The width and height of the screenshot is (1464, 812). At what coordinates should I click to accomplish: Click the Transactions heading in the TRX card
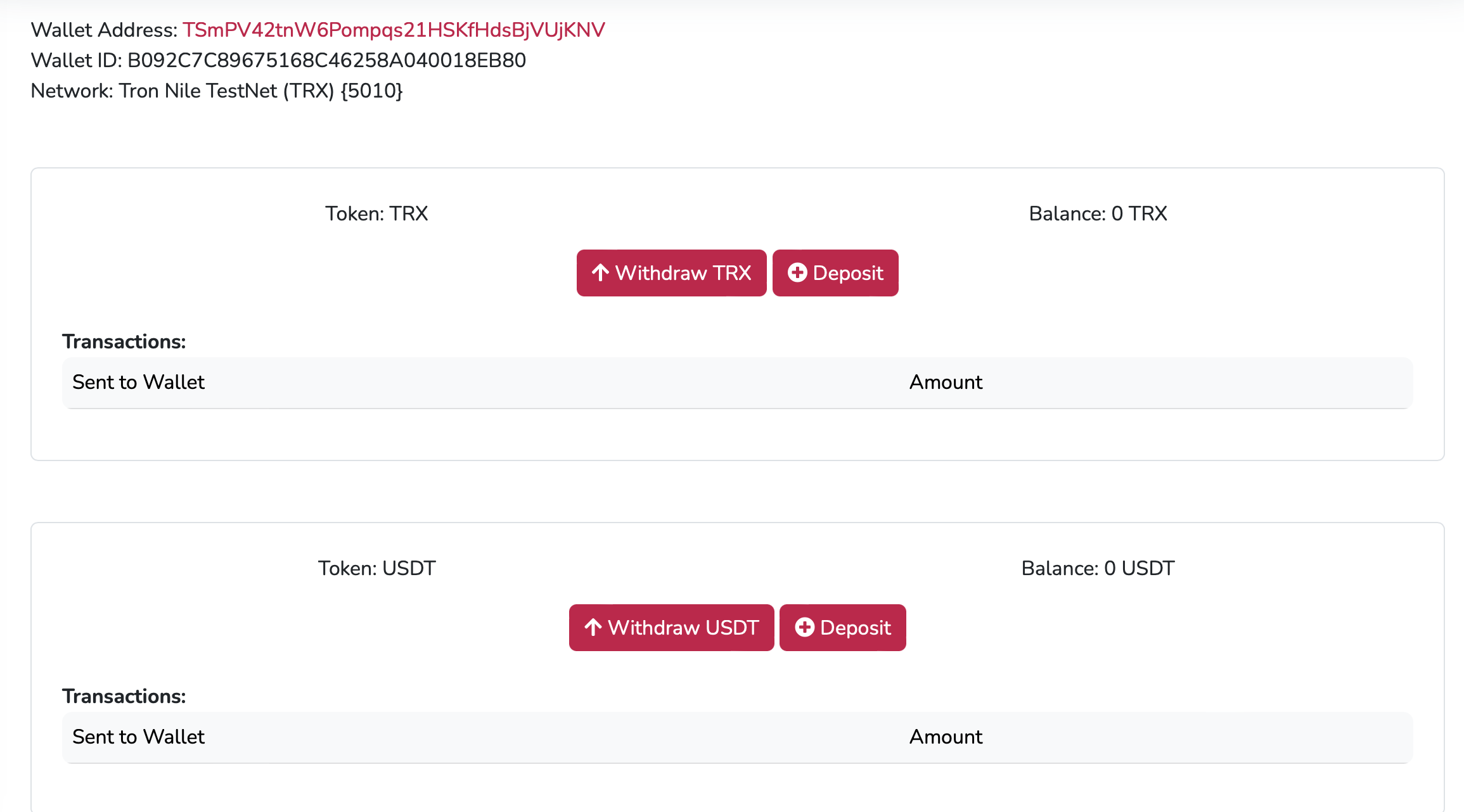tap(124, 341)
